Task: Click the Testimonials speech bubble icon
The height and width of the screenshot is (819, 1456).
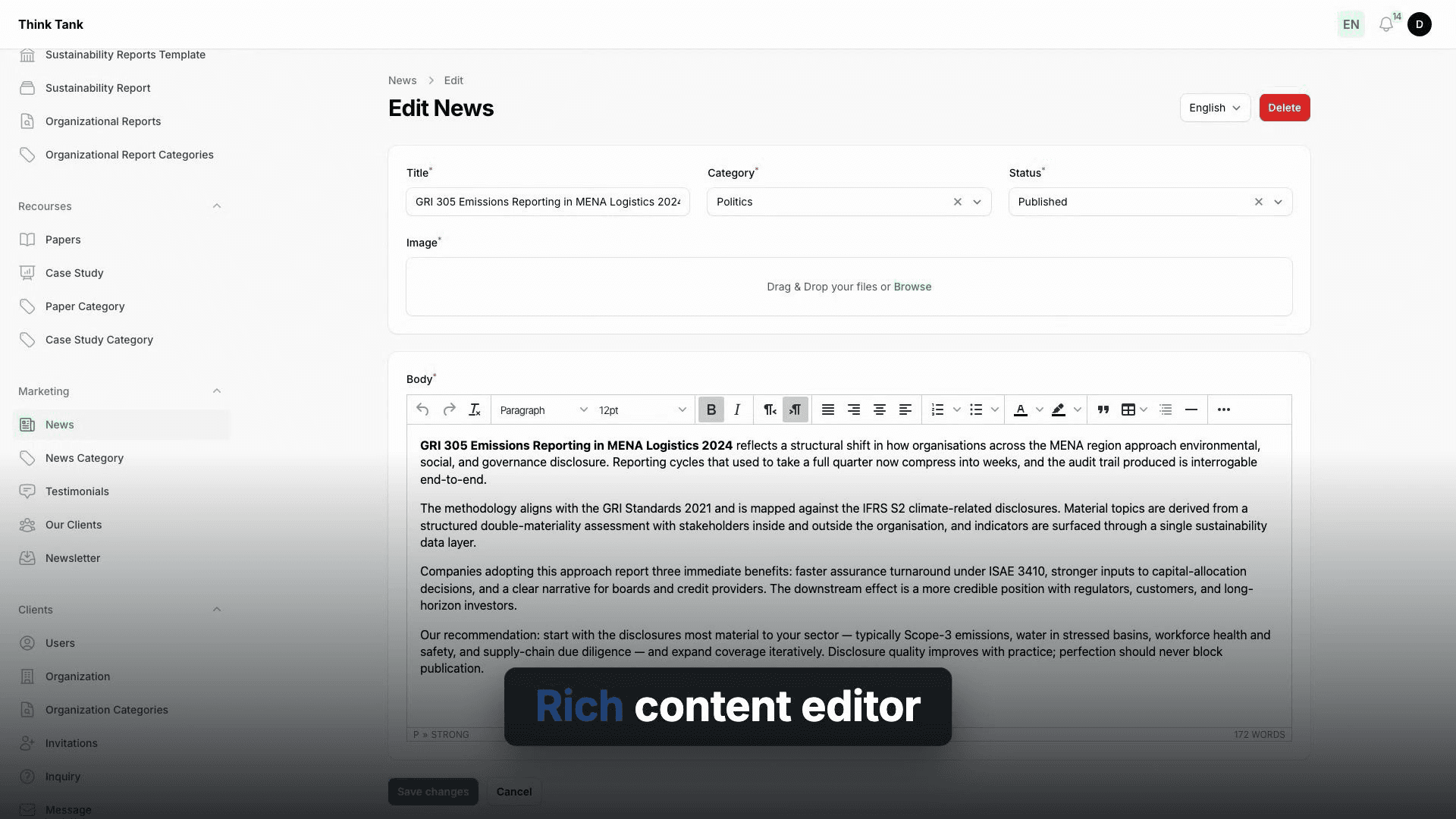Action: tap(27, 491)
